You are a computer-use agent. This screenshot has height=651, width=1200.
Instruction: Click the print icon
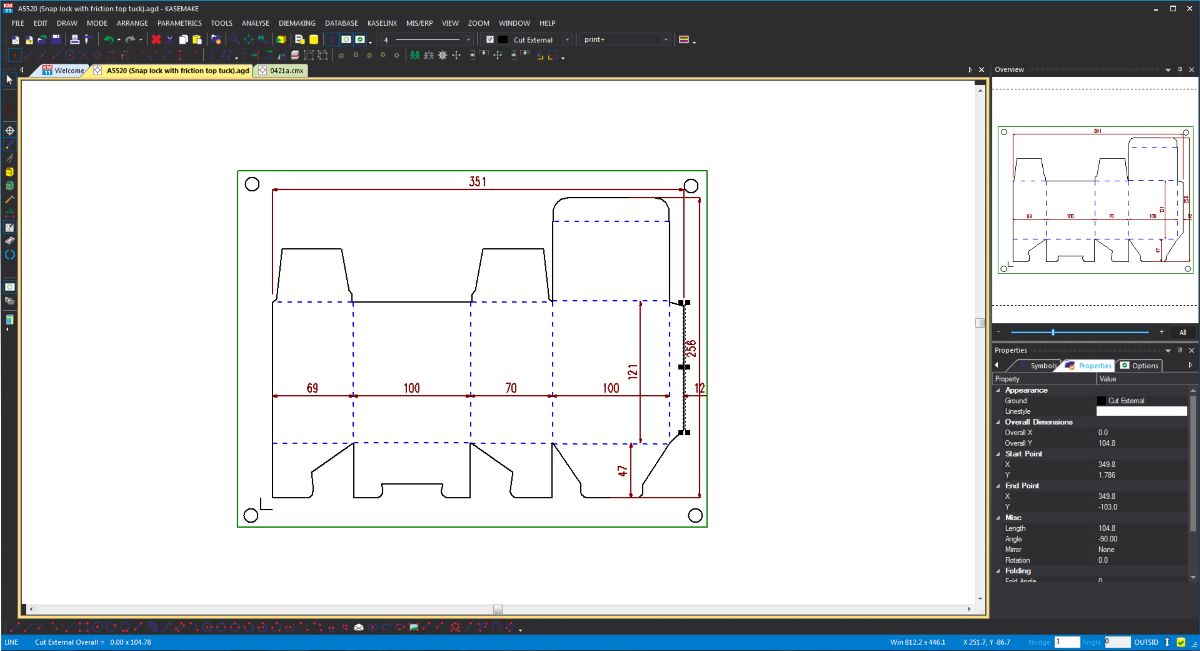pyautogui.click(x=75, y=39)
